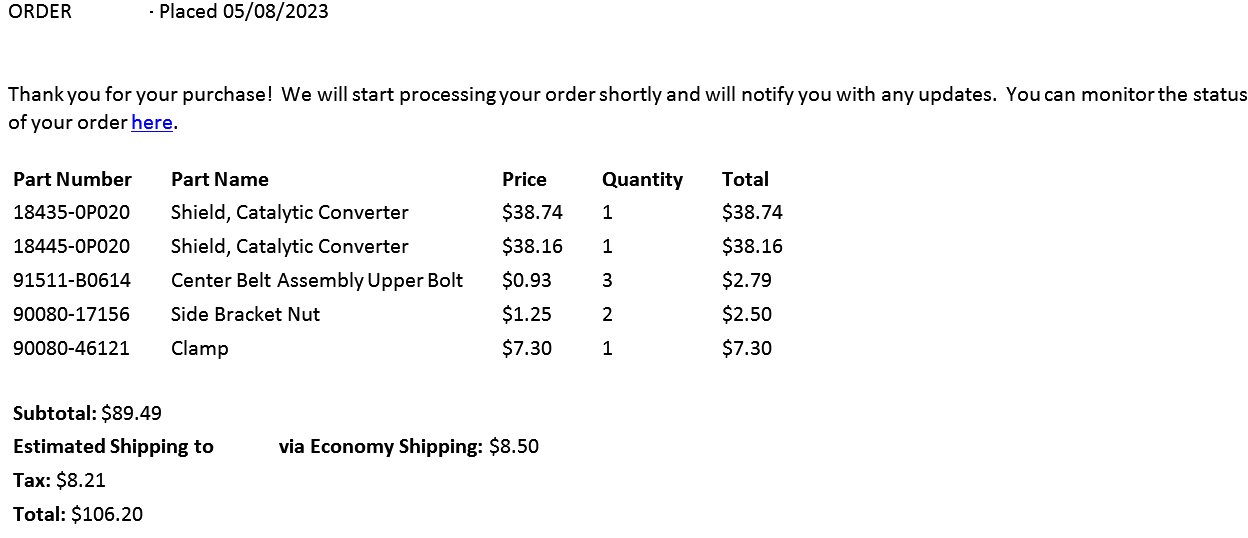The height and width of the screenshot is (538, 1248).
Task: Click the Part Name column header
Action: pos(220,179)
